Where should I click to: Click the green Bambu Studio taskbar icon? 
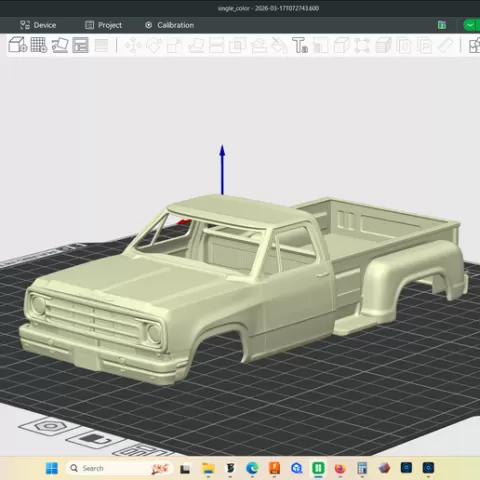tap(318, 468)
